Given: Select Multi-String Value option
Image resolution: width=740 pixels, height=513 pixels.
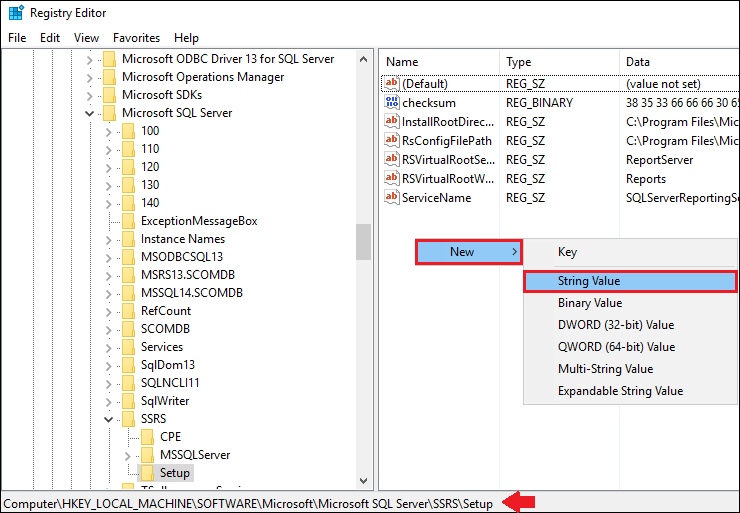Looking at the screenshot, I should pyautogui.click(x=630, y=369).
